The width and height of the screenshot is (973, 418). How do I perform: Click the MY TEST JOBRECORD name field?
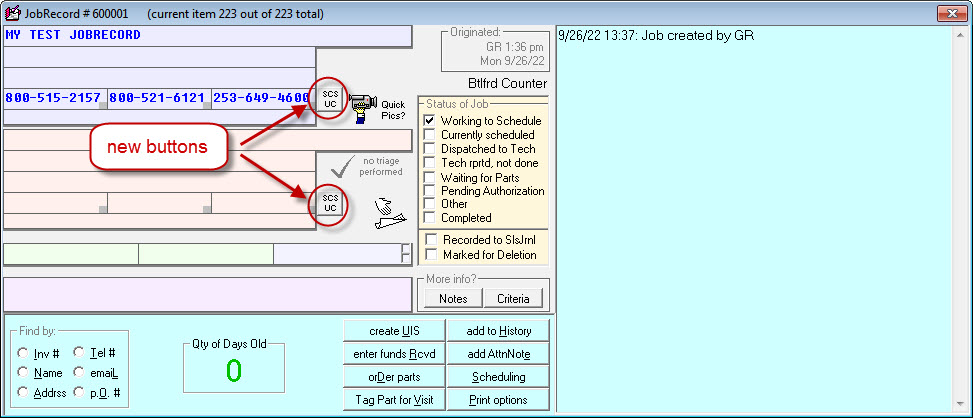[x=207, y=36]
